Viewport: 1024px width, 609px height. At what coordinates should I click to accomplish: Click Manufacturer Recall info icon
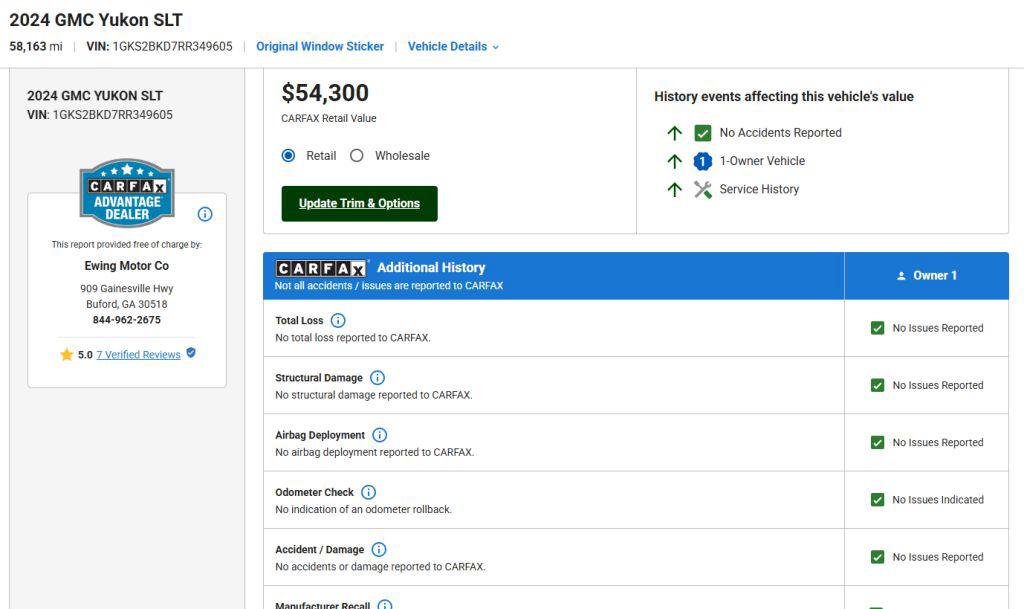[x=385, y=605]
